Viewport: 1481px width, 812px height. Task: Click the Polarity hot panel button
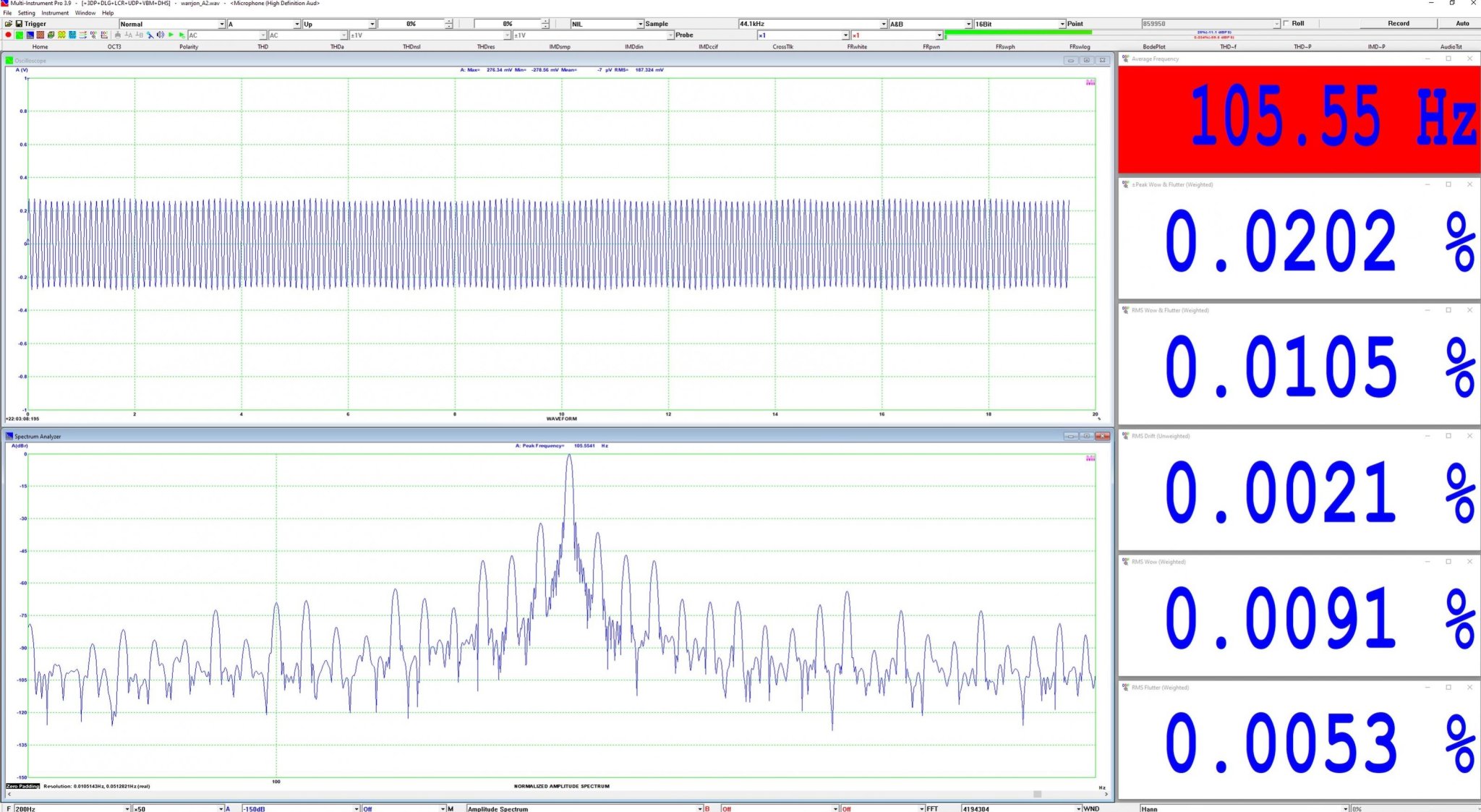(x=189, y=46)
